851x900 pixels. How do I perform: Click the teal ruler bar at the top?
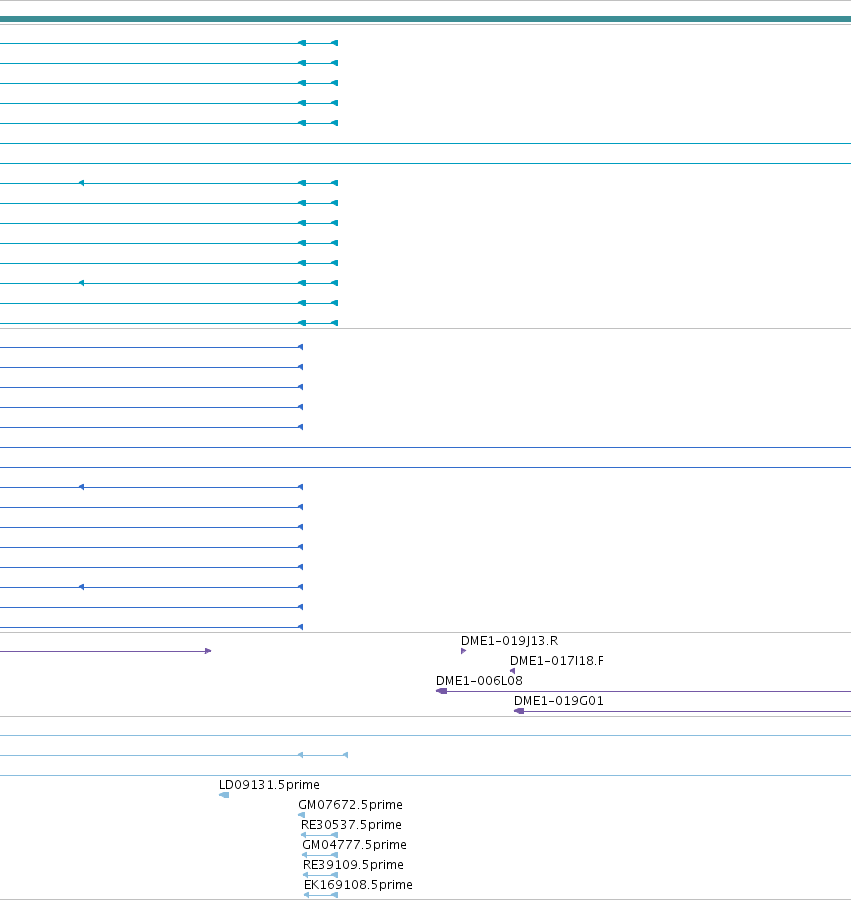425,19
